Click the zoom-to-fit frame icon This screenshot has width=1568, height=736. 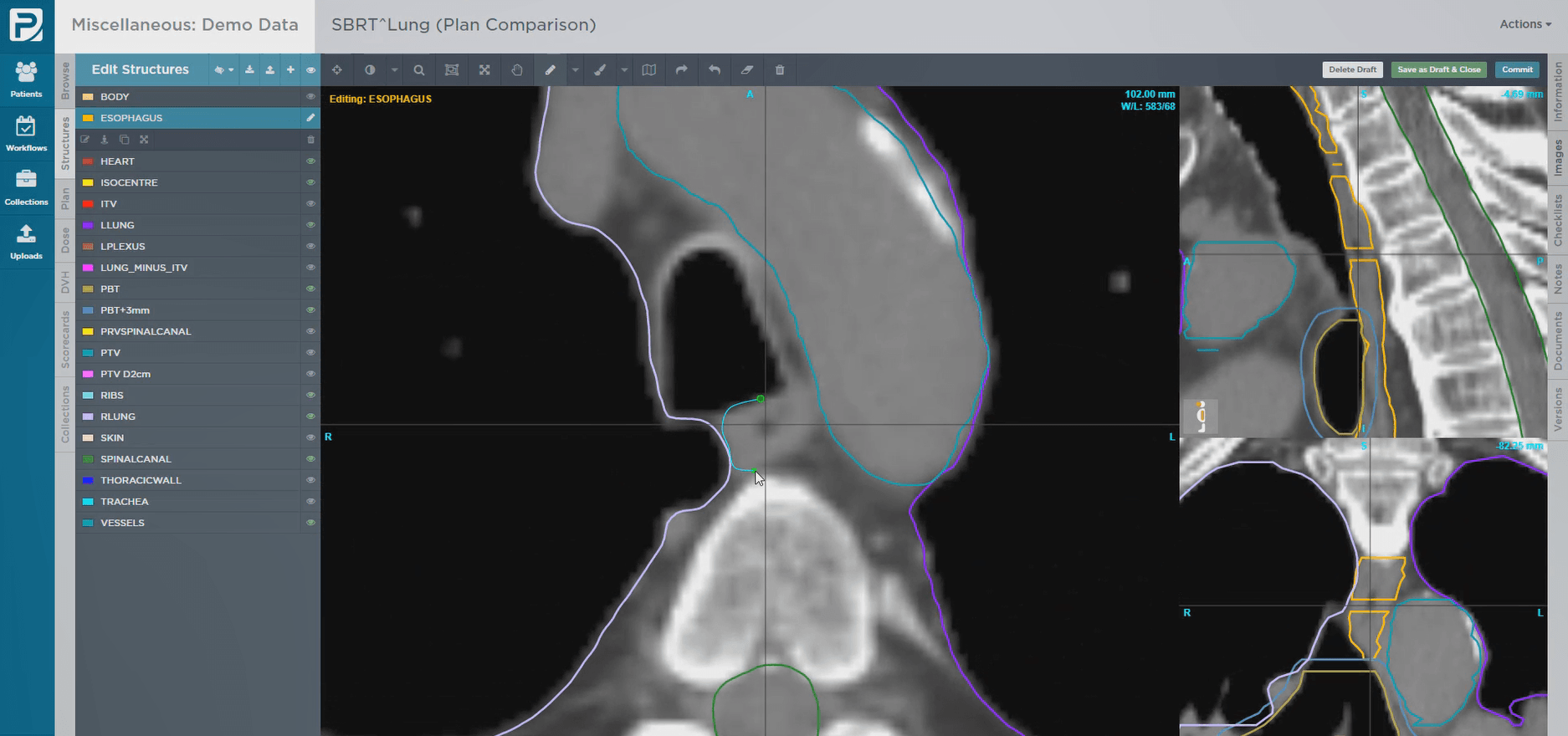pos(452,70)
